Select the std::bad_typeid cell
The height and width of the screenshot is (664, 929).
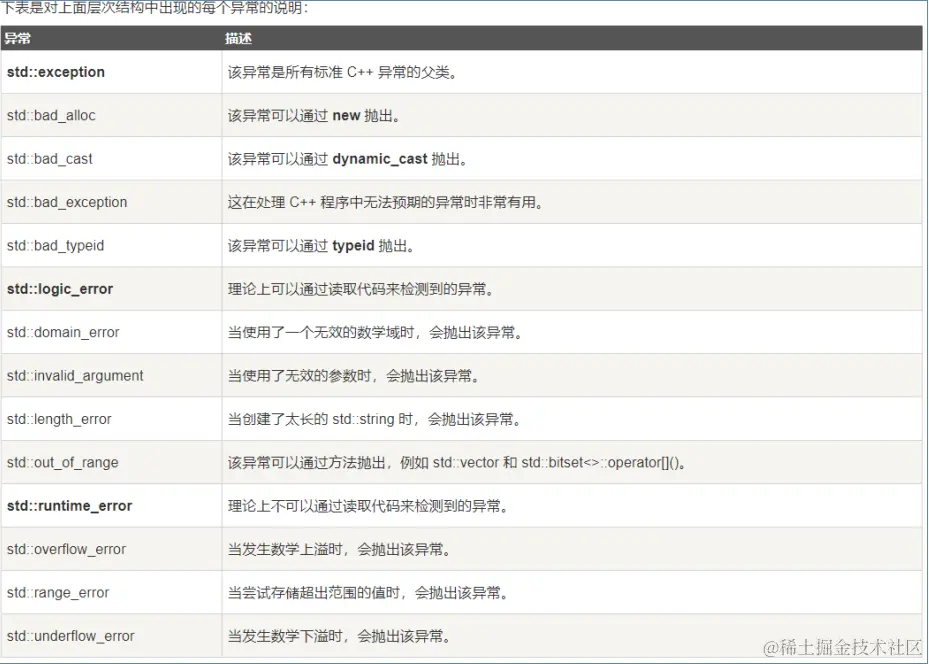pos(56,245)
